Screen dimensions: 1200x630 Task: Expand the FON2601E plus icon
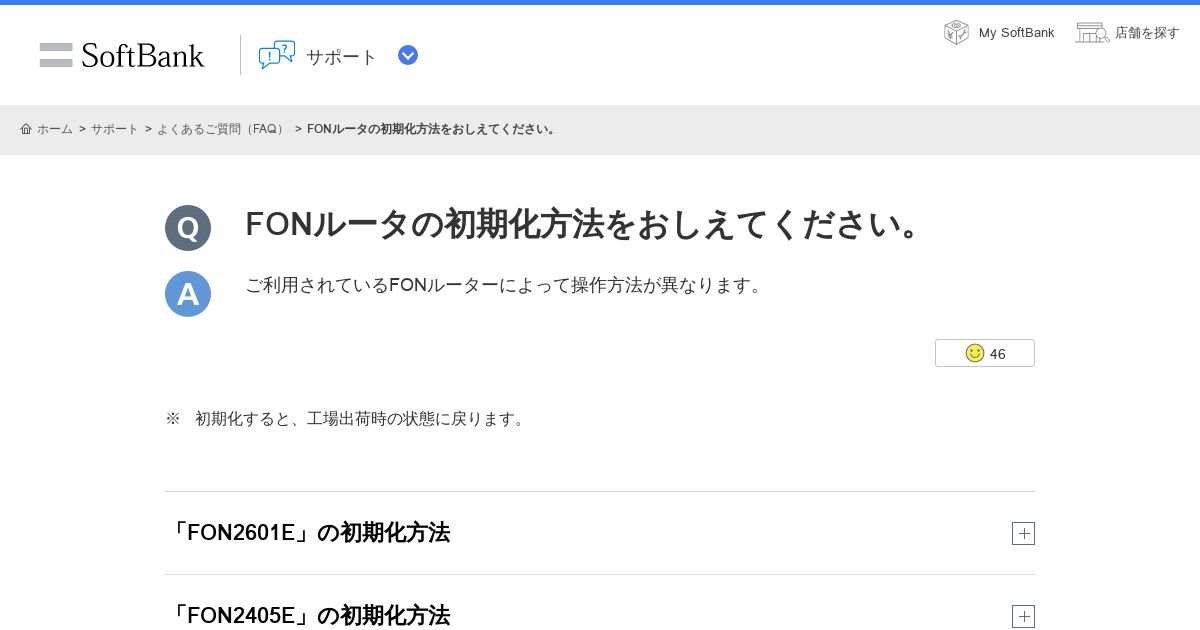(1023, 533)
